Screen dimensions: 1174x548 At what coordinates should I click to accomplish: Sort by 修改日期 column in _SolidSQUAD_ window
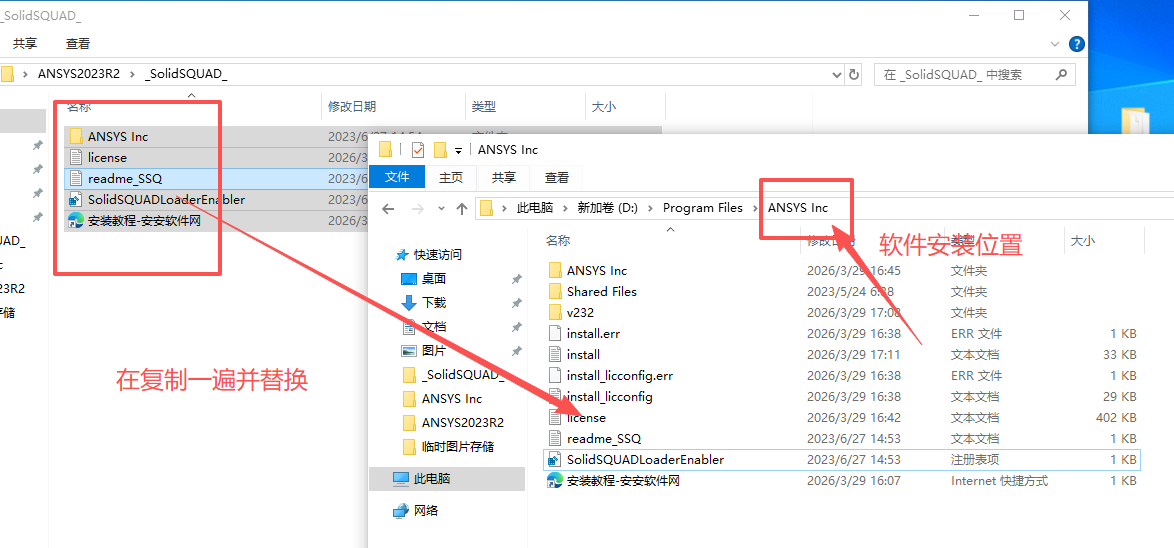[352, 107]
